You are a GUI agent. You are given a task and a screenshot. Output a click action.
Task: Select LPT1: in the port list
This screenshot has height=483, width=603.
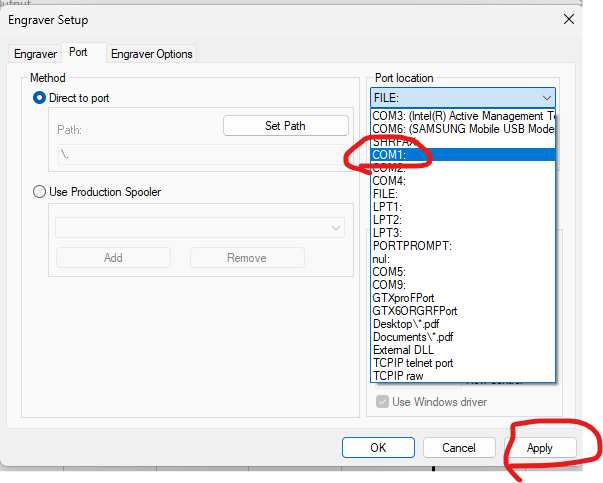click(463, 207)
